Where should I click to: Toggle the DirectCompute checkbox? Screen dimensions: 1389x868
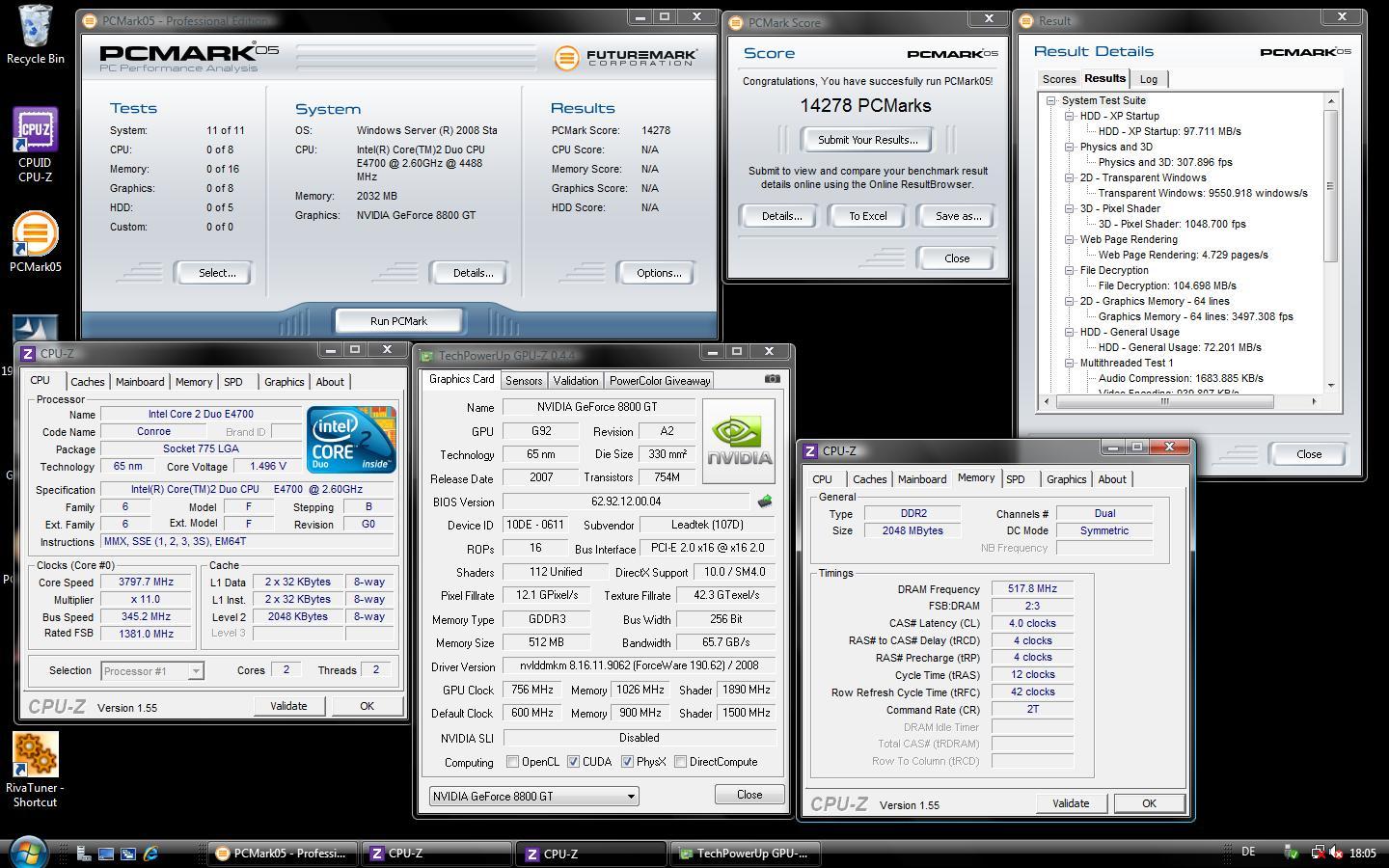[680, 762]
